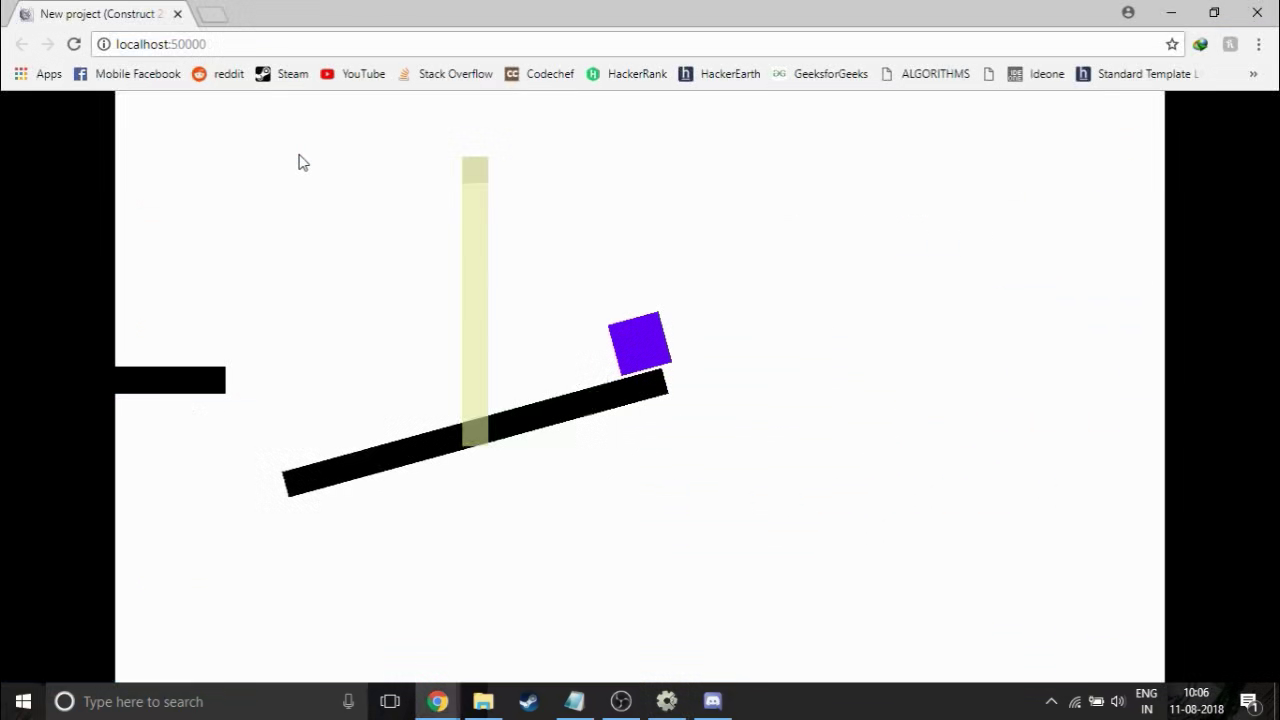Open the Standard Template bookmark
The width and height of the screenshot is (1280, 720).
(1137, 74)
